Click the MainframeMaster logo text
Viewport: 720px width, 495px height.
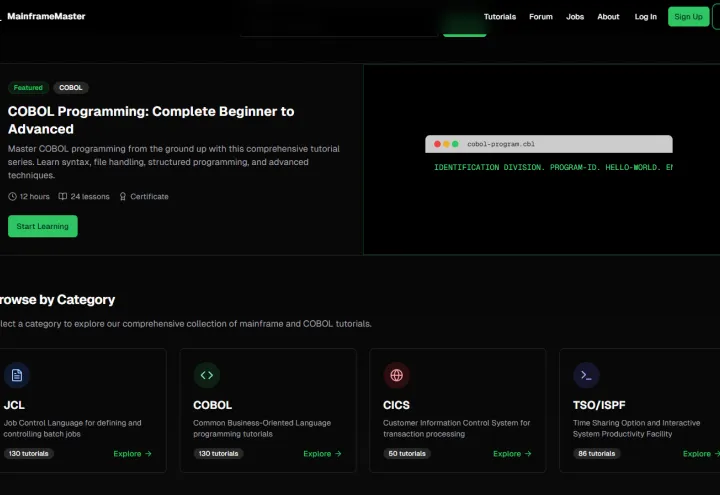tap(46, 16)
